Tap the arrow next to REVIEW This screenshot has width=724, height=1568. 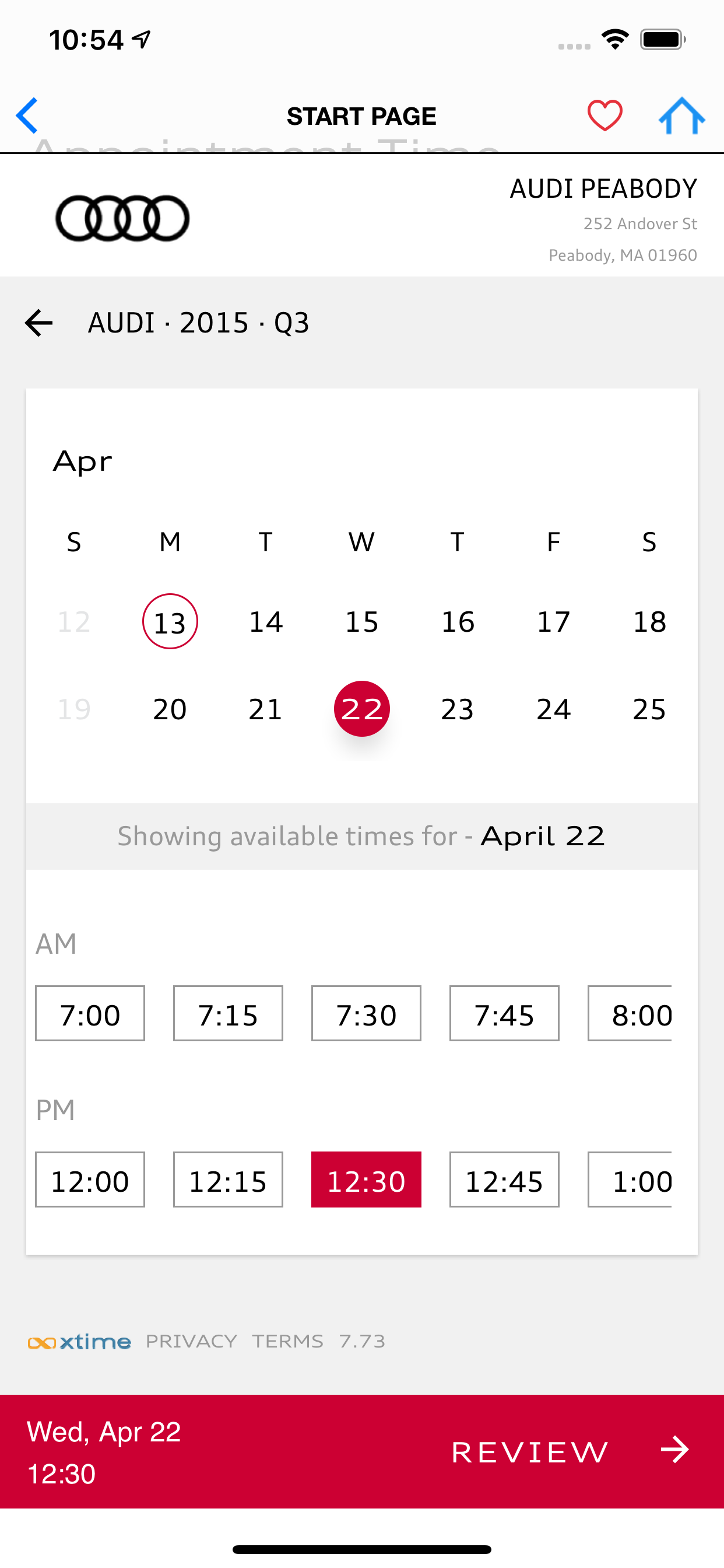(x=674, y=1450)
